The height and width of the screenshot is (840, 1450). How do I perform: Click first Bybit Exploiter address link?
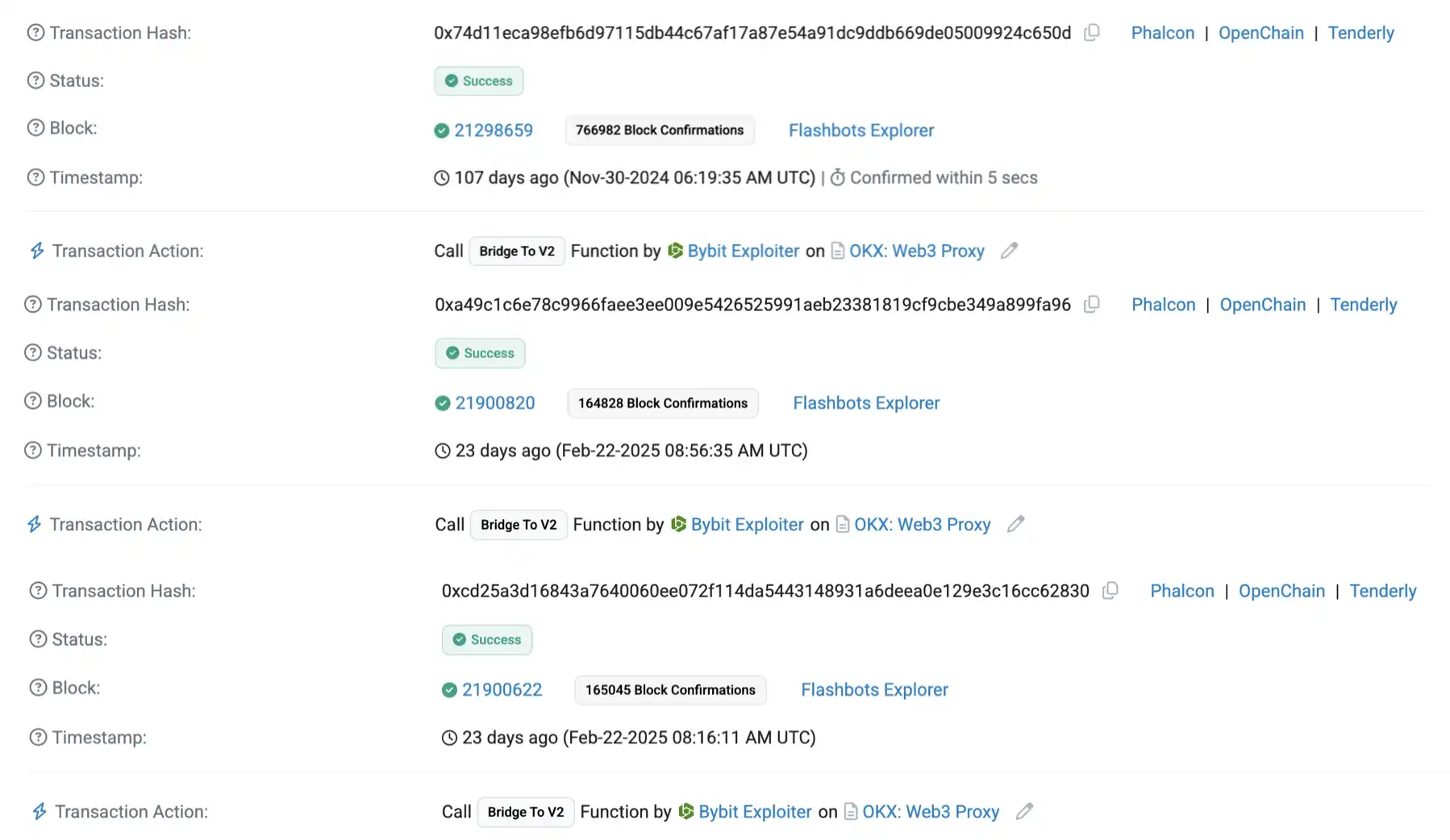click(743, 251)
